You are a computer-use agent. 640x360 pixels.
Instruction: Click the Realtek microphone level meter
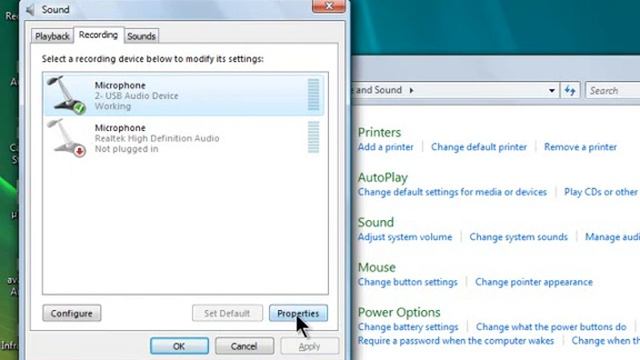click(313, 137)
